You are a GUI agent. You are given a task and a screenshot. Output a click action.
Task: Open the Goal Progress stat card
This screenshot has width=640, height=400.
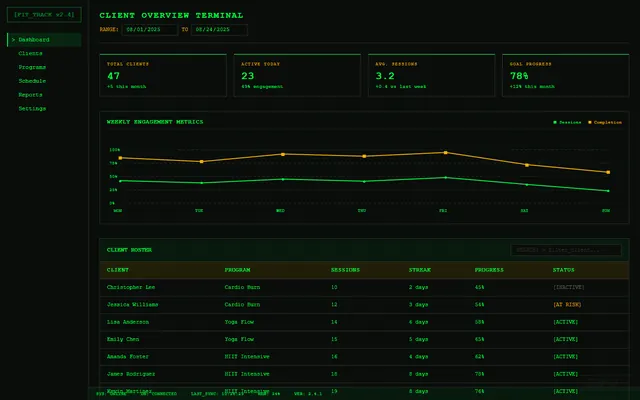(x=566, y=75)
